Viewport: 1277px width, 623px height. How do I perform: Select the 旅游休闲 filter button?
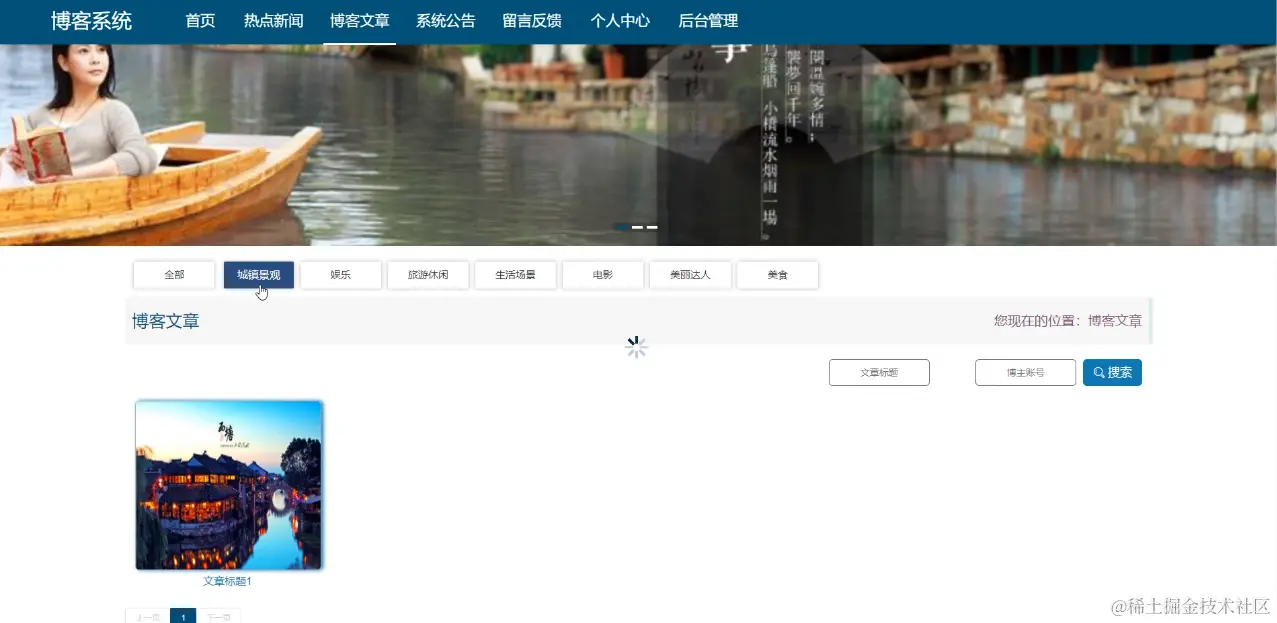pos(428,274)
